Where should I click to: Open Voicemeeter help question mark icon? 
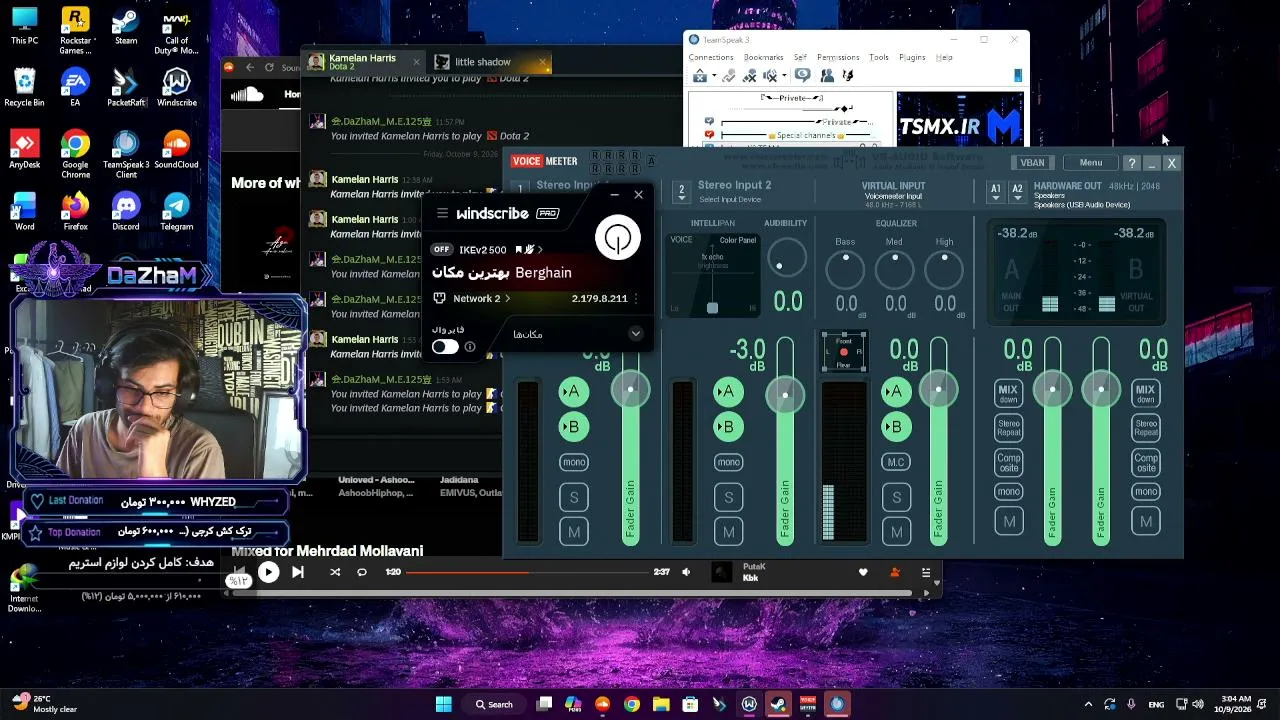coord(1131,163)
